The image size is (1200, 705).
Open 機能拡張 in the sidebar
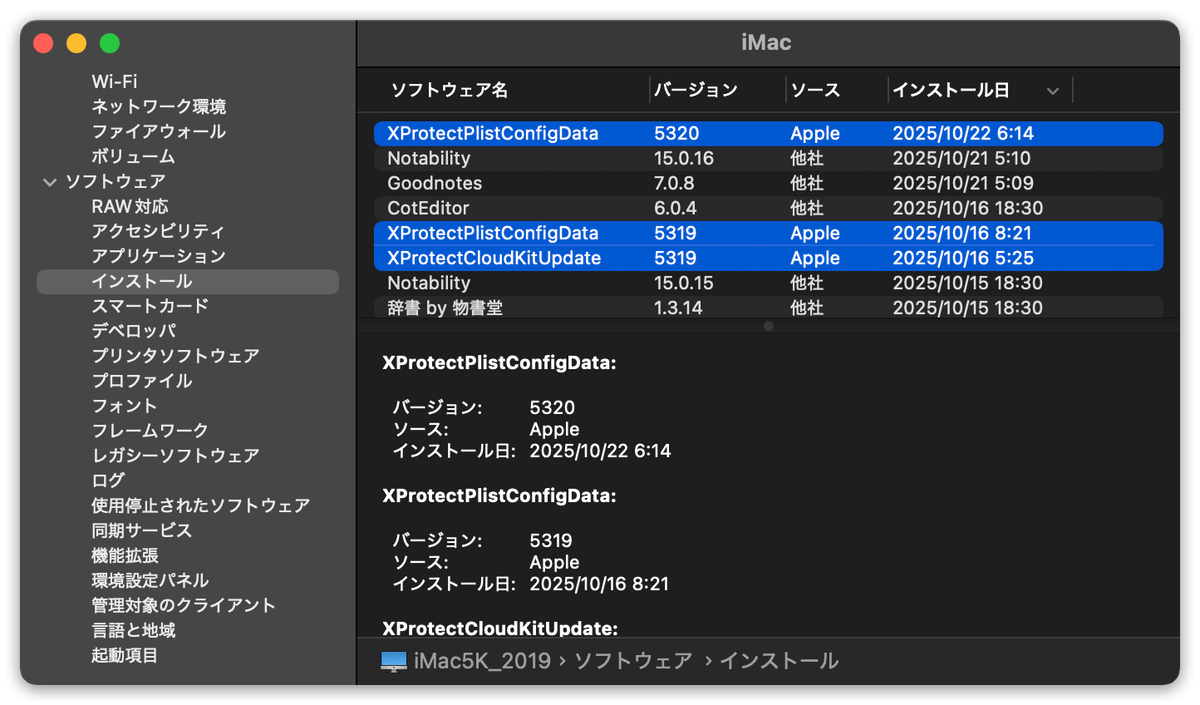pyautogui.click(x=125, y=556)
